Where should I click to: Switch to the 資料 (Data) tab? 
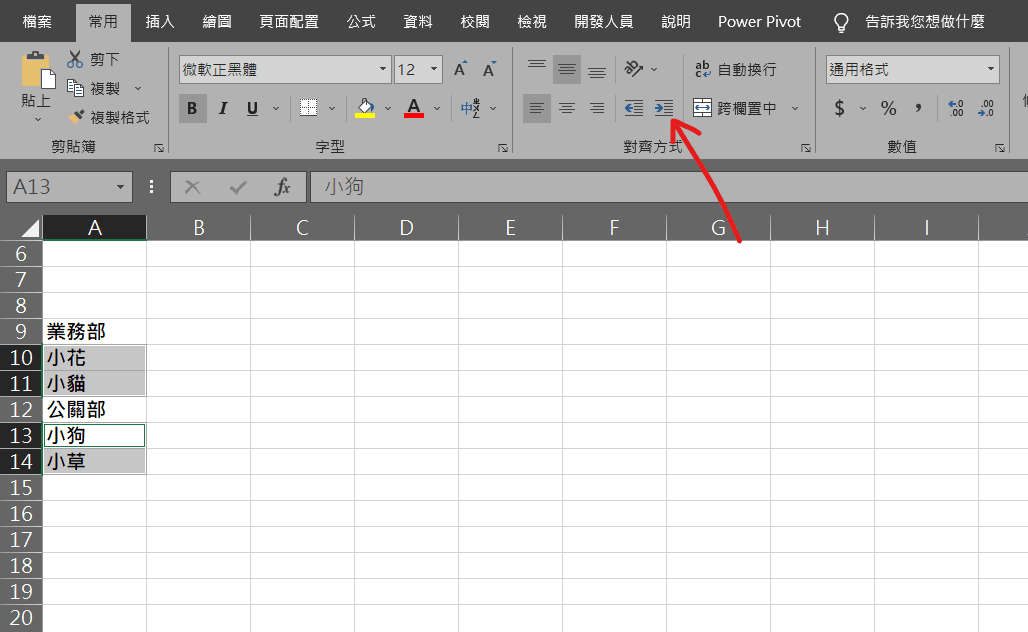tap(418, 22)
